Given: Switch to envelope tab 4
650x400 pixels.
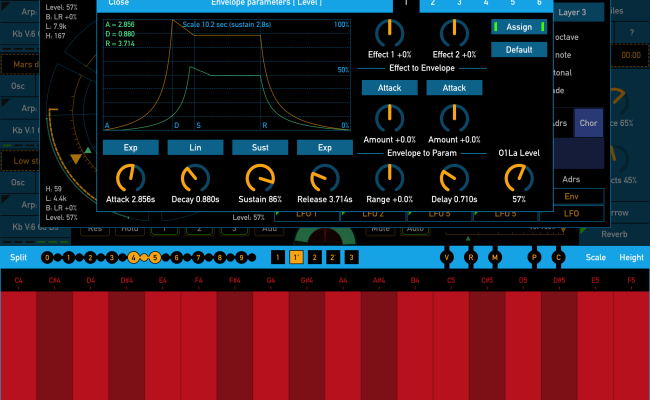Looking at the screenshot, I should 486,3.
